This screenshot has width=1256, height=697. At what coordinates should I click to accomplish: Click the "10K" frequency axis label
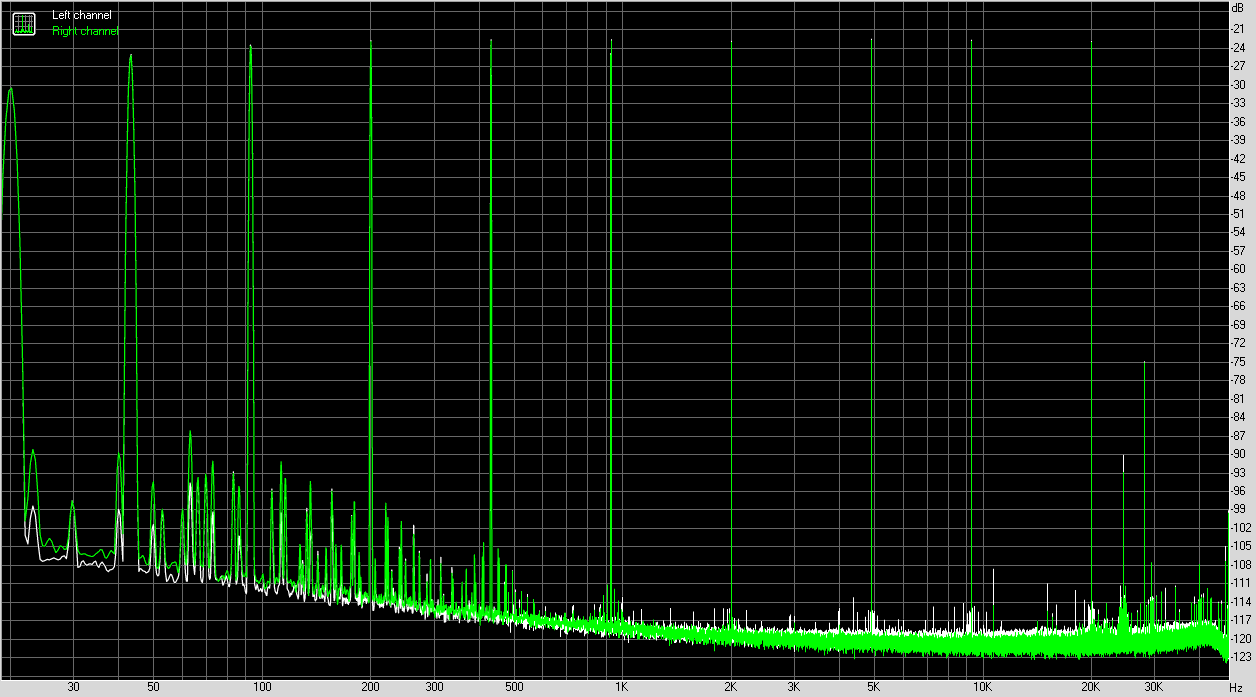tap(983, 687)
